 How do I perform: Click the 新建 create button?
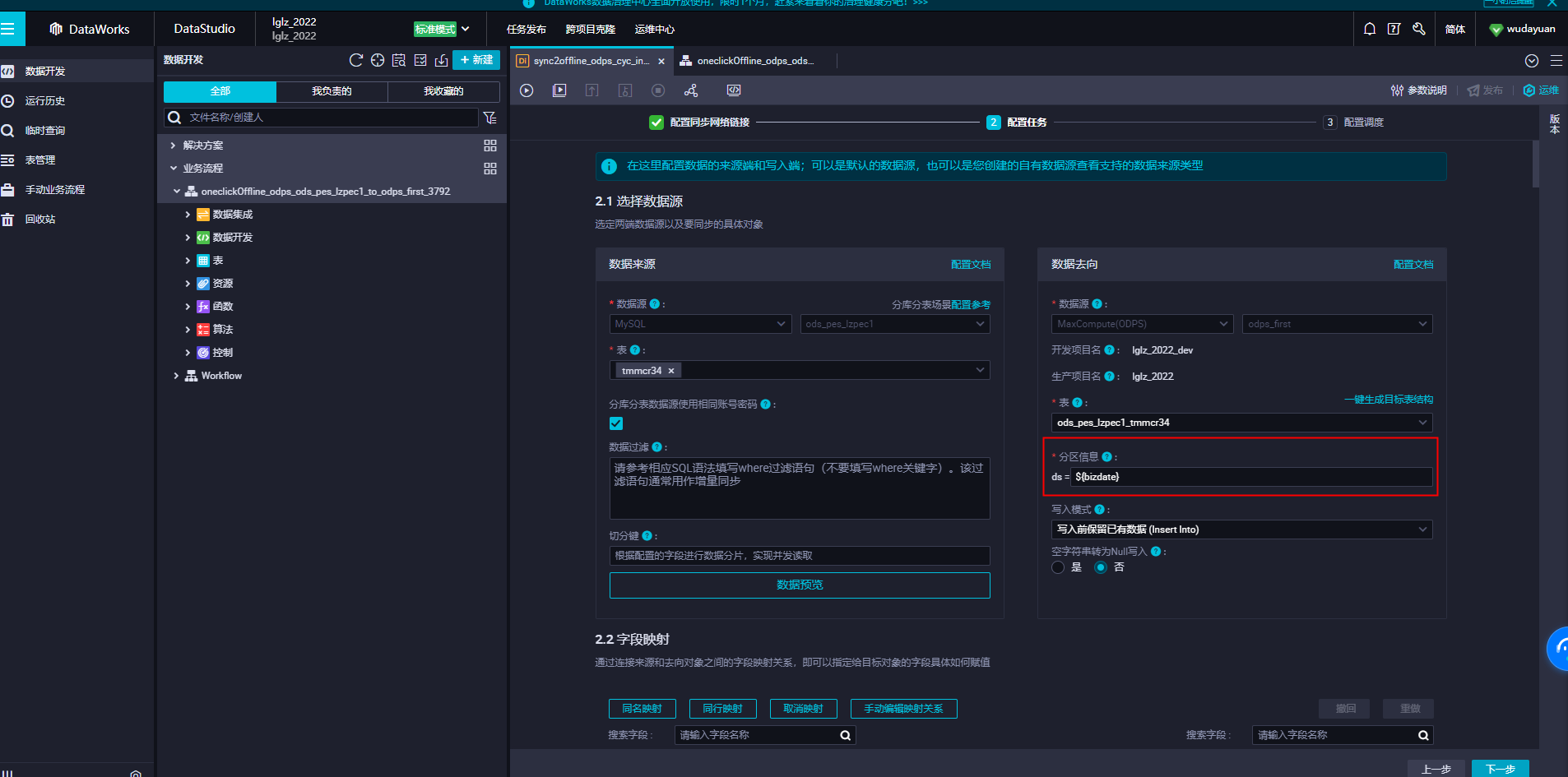(476, 60)
